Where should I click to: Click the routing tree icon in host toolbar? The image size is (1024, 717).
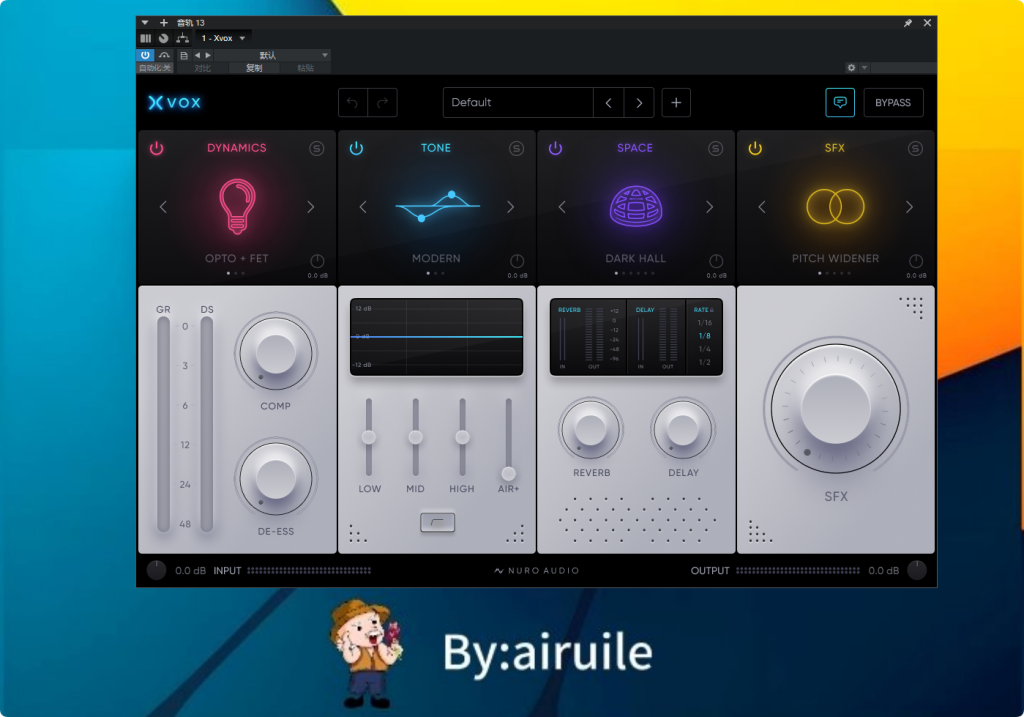click(x=183, y=39)
